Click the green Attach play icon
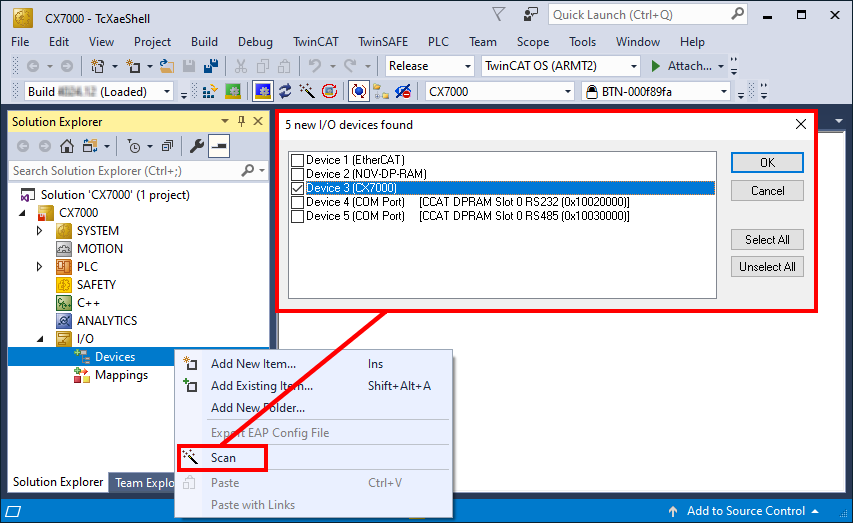Viewport: 853px width, 523px height. [656, 66]
